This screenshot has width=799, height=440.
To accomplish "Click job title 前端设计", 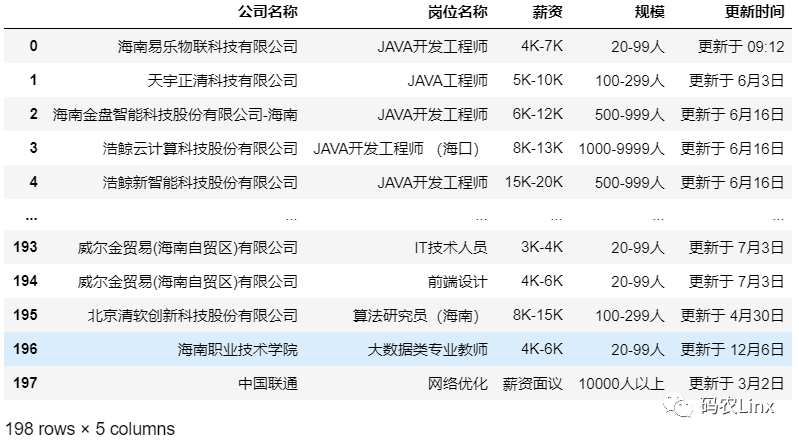I will click(458, 281).
